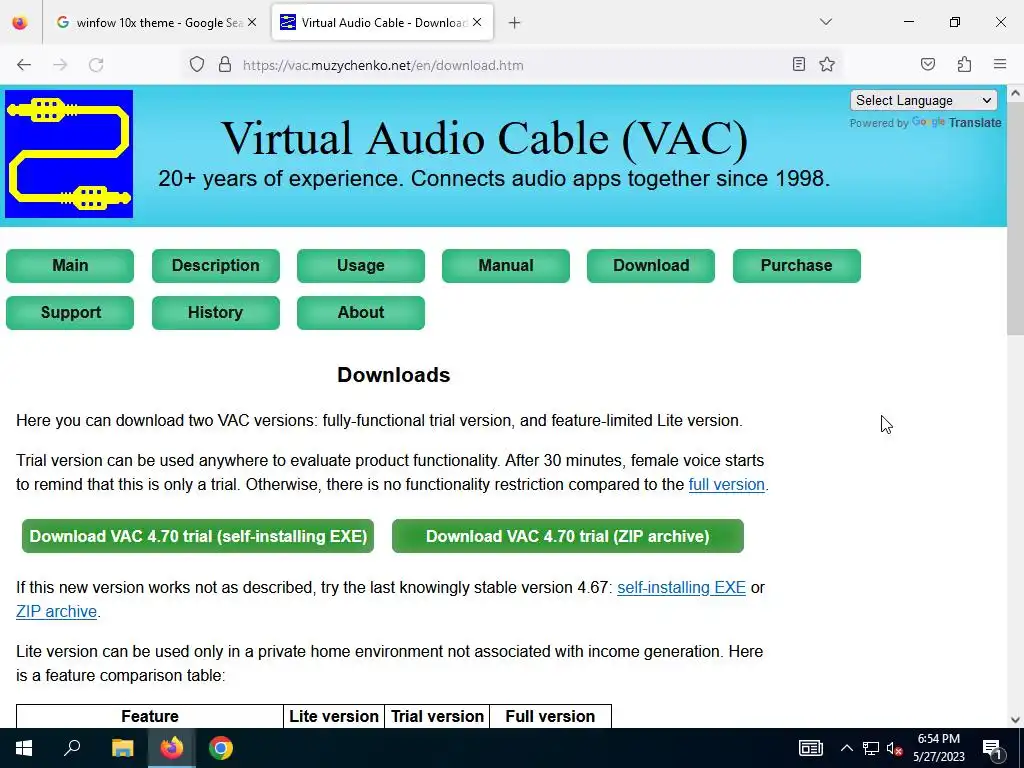Download VAC 4.70 trial ZIP archive

click(x=568, y=536)
